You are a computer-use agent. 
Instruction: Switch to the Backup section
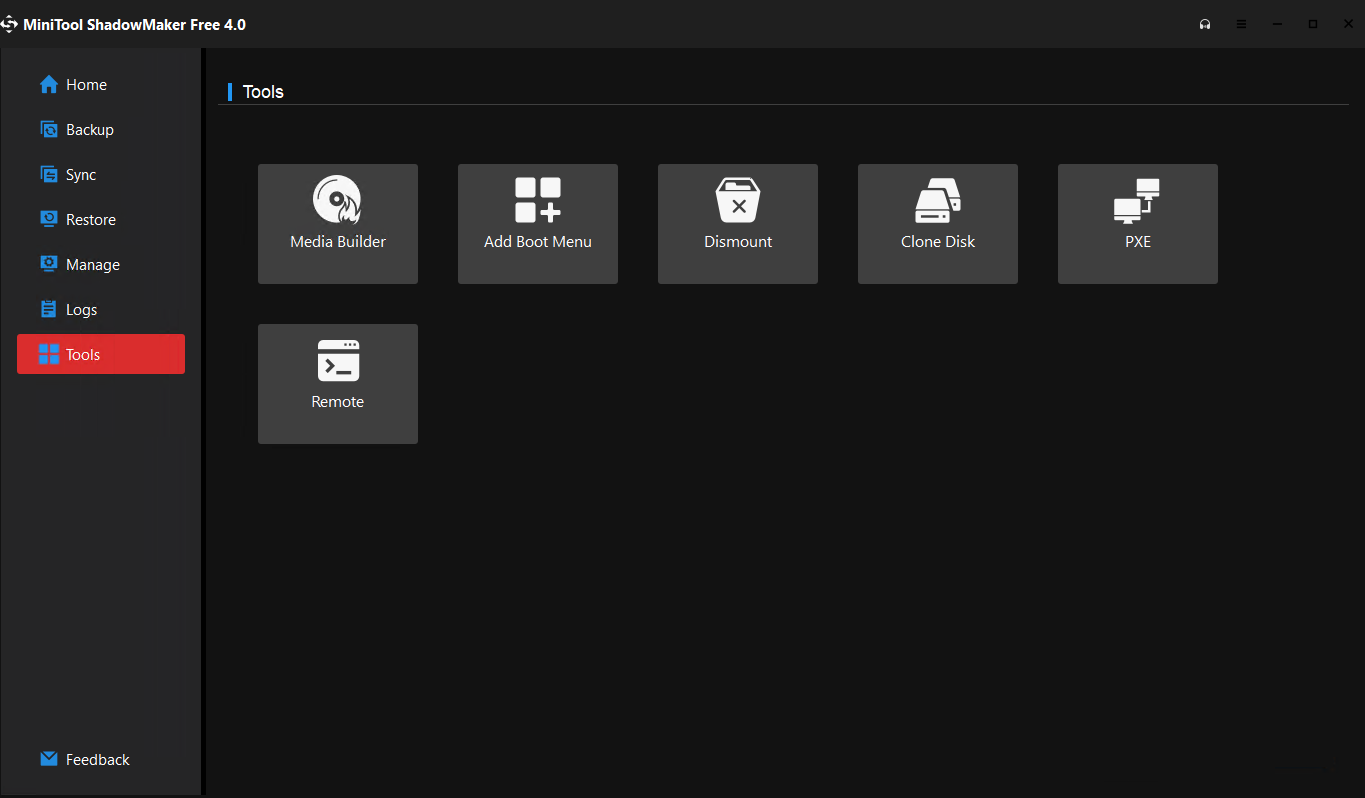point(101,130)
